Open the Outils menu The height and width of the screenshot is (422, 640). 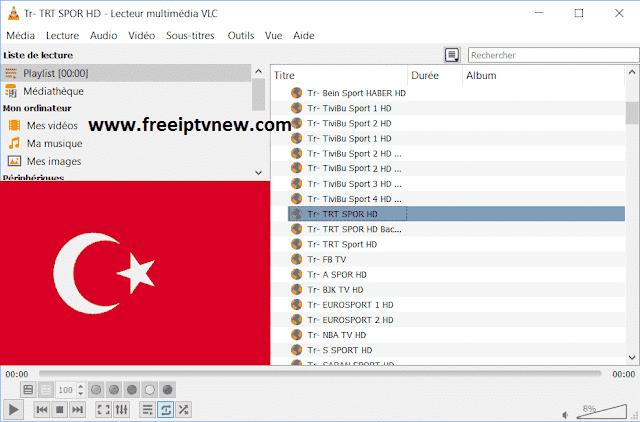point(241,36)
